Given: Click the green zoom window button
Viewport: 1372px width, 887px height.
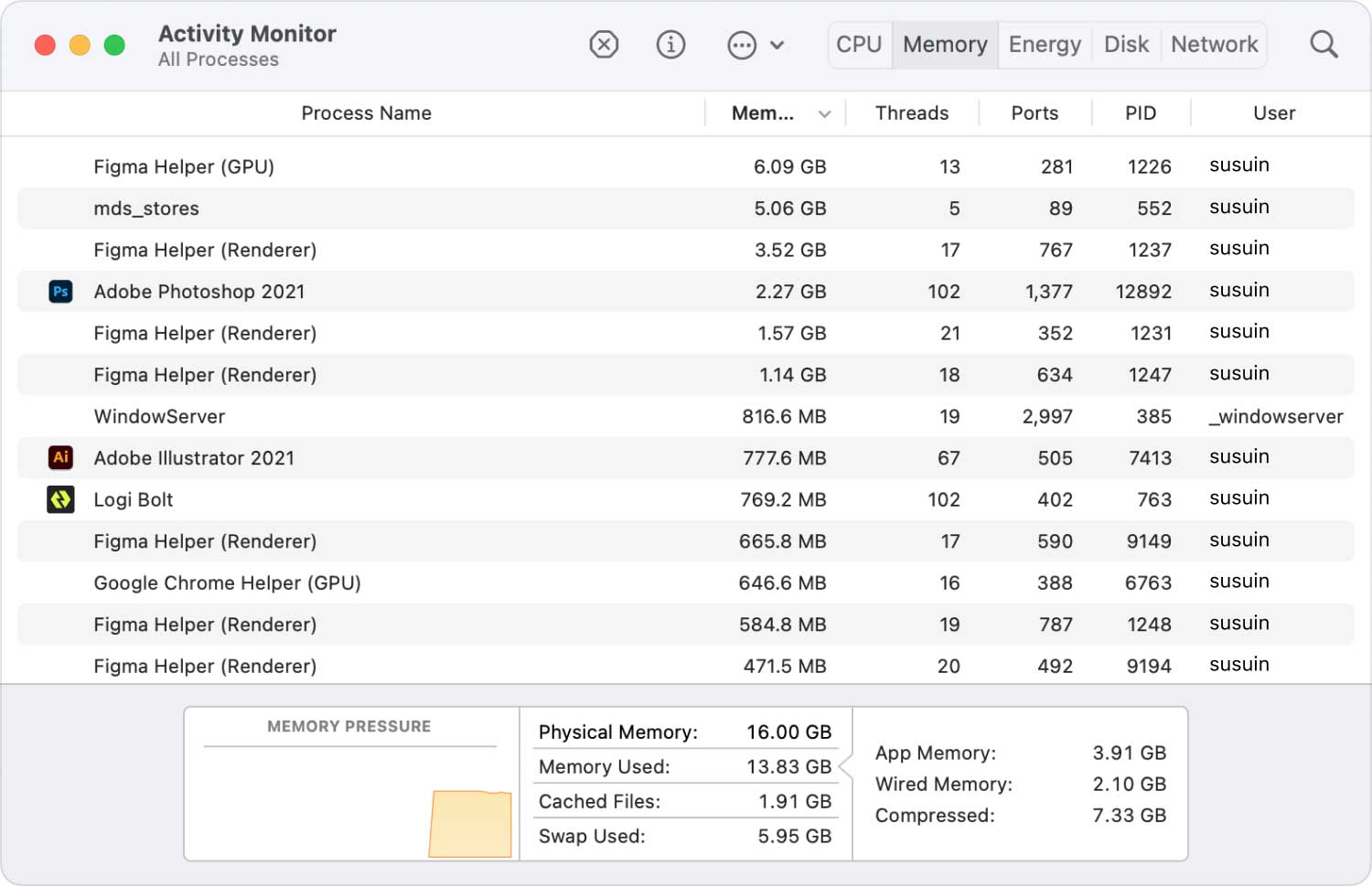Looking at the screenshot, I should (114, 45).
